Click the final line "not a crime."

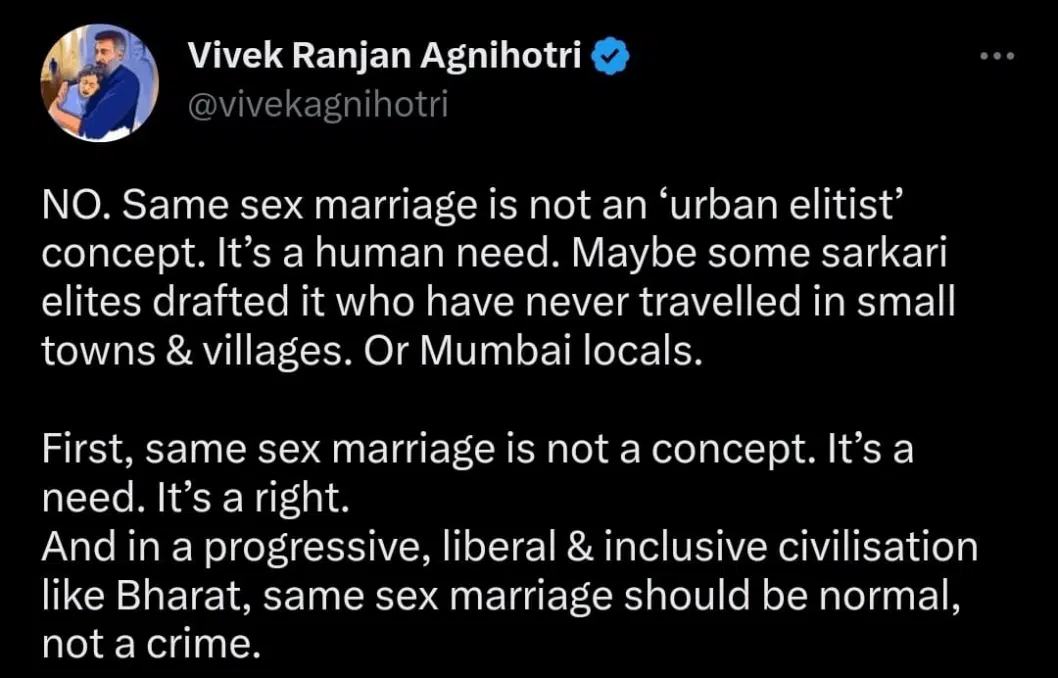click(144, 645)
